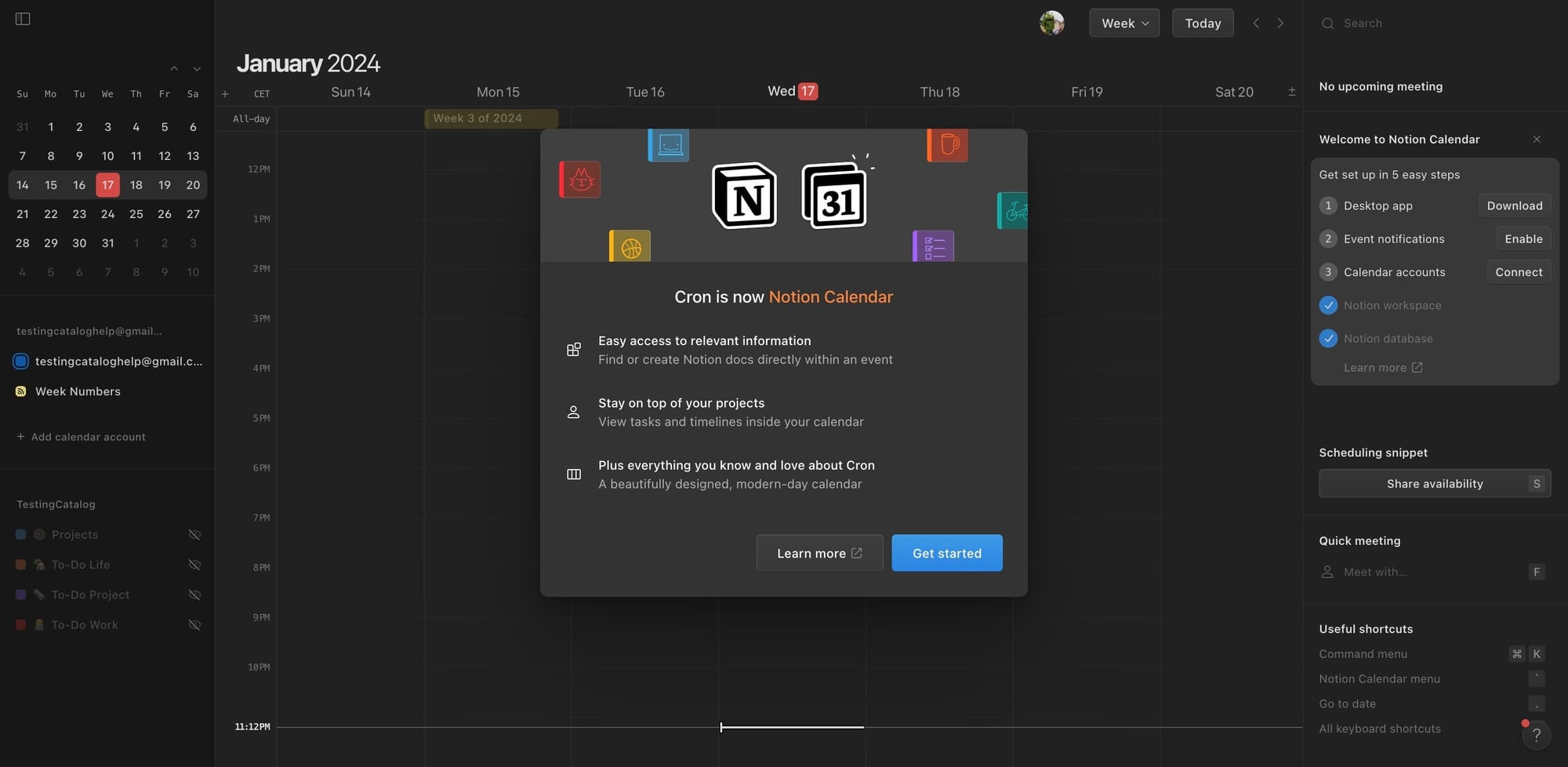This screenshot has height=767, width=1568.
Task: Click the Share availability button
Action: point(1435,484)
